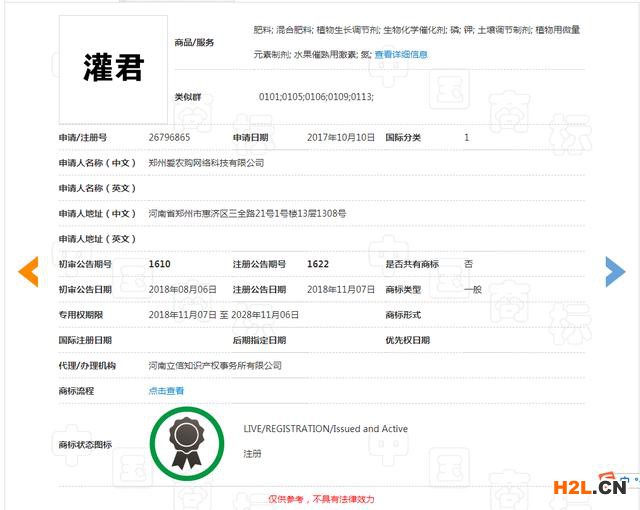This screenshot has height=510, width=640.
Task: Select similar group codes 0101;0105;0106;0109;0113;
Action: coord(316,97)
